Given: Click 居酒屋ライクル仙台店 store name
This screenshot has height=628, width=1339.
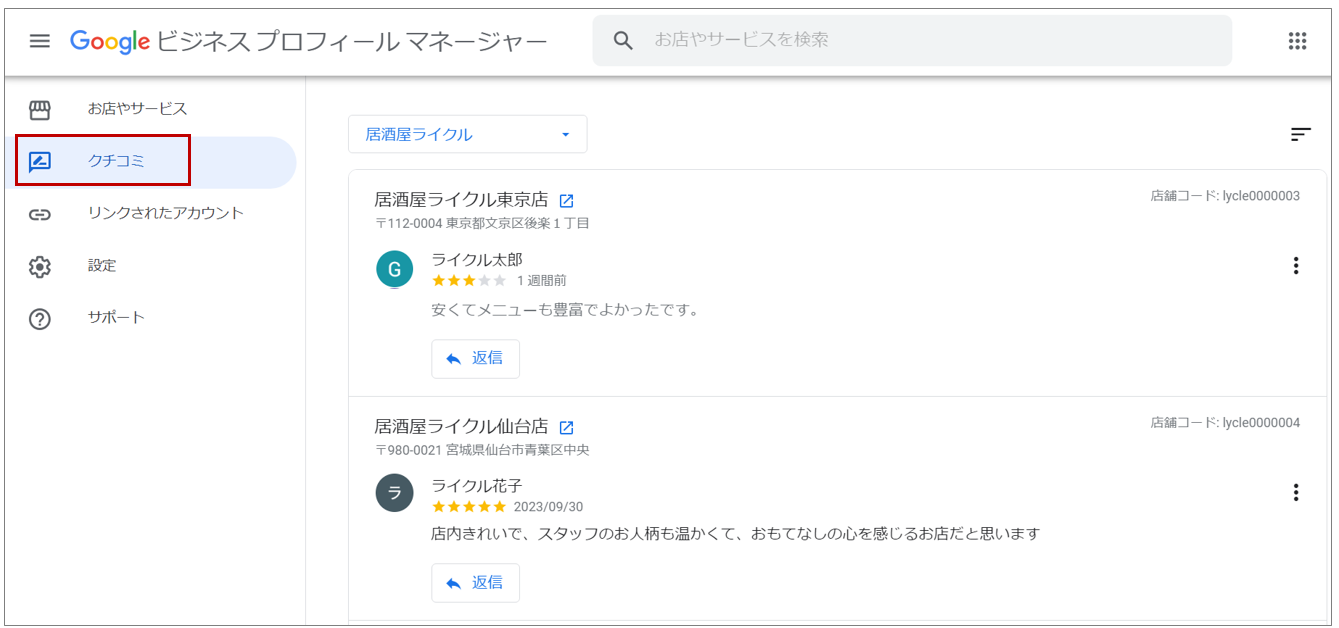Looking at the screenshot, I should 461,426.
